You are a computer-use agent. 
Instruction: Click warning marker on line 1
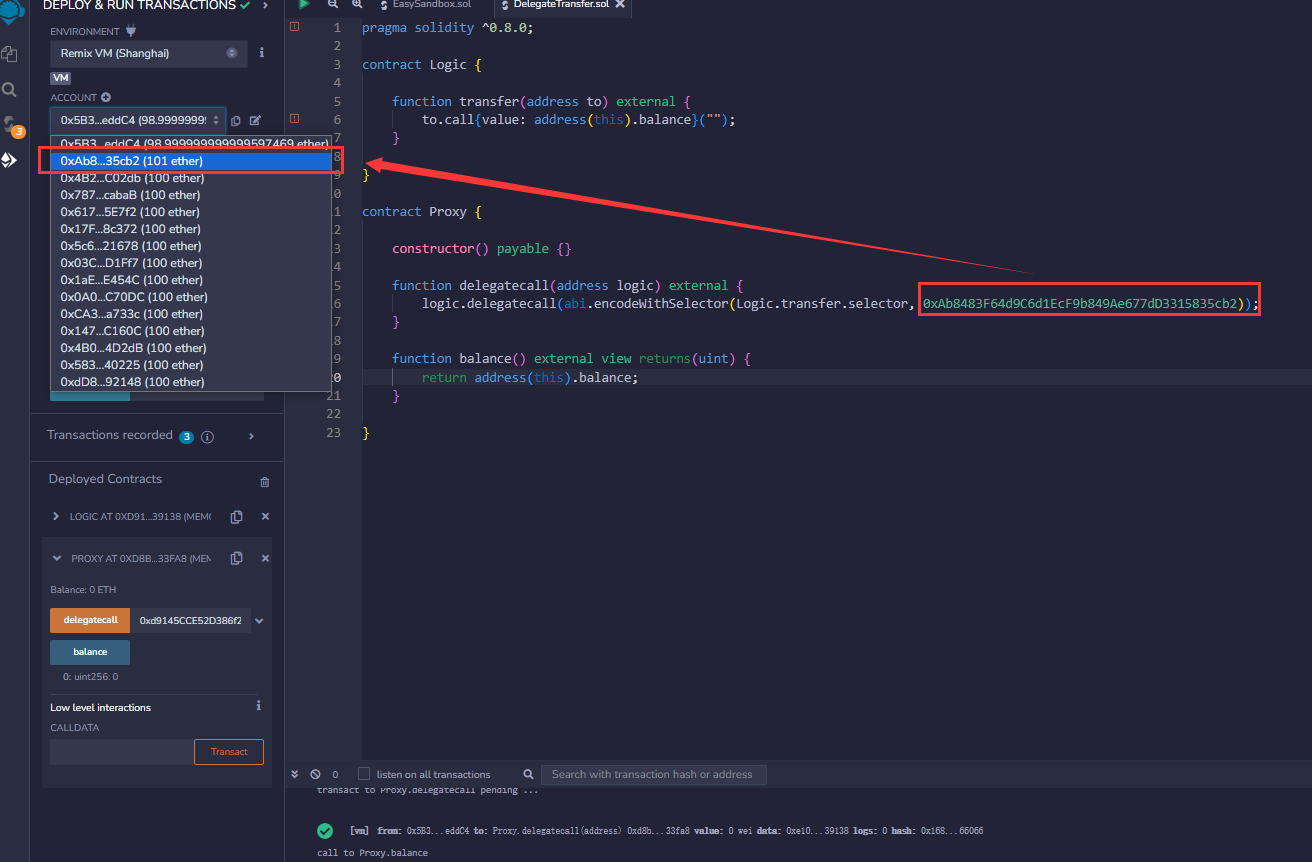click(x=294, y=27)
